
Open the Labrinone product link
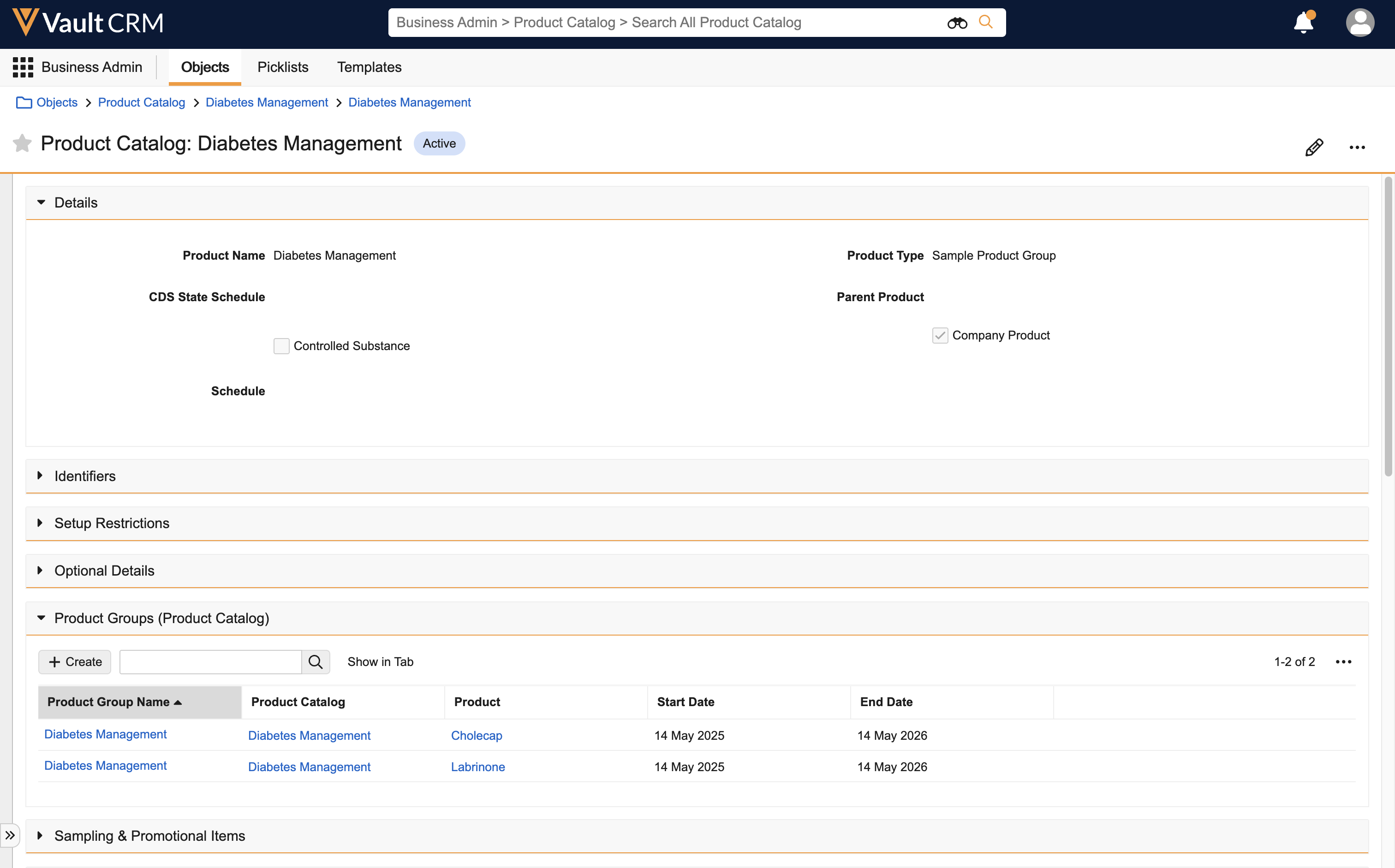coord(477,767)
